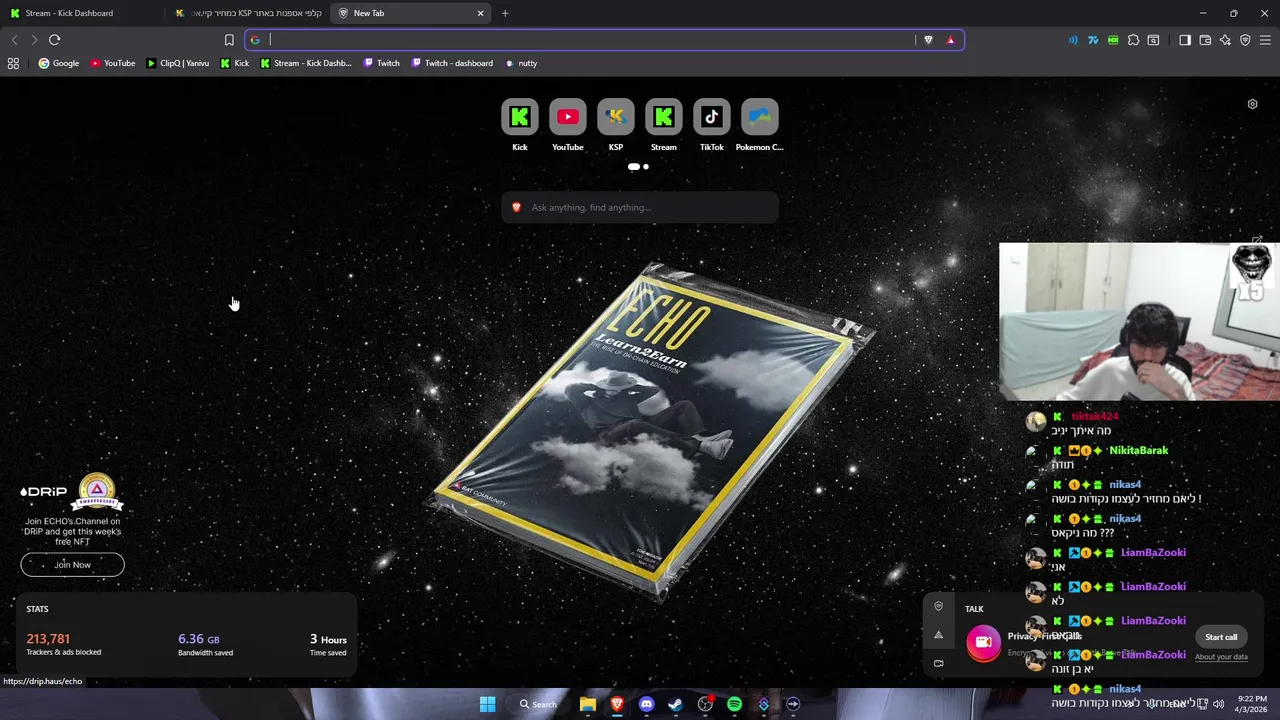Open Twitch - dashboard bookmark
Image resolution: width=1280 pixels, height=720 pixels.
point(451,63)
